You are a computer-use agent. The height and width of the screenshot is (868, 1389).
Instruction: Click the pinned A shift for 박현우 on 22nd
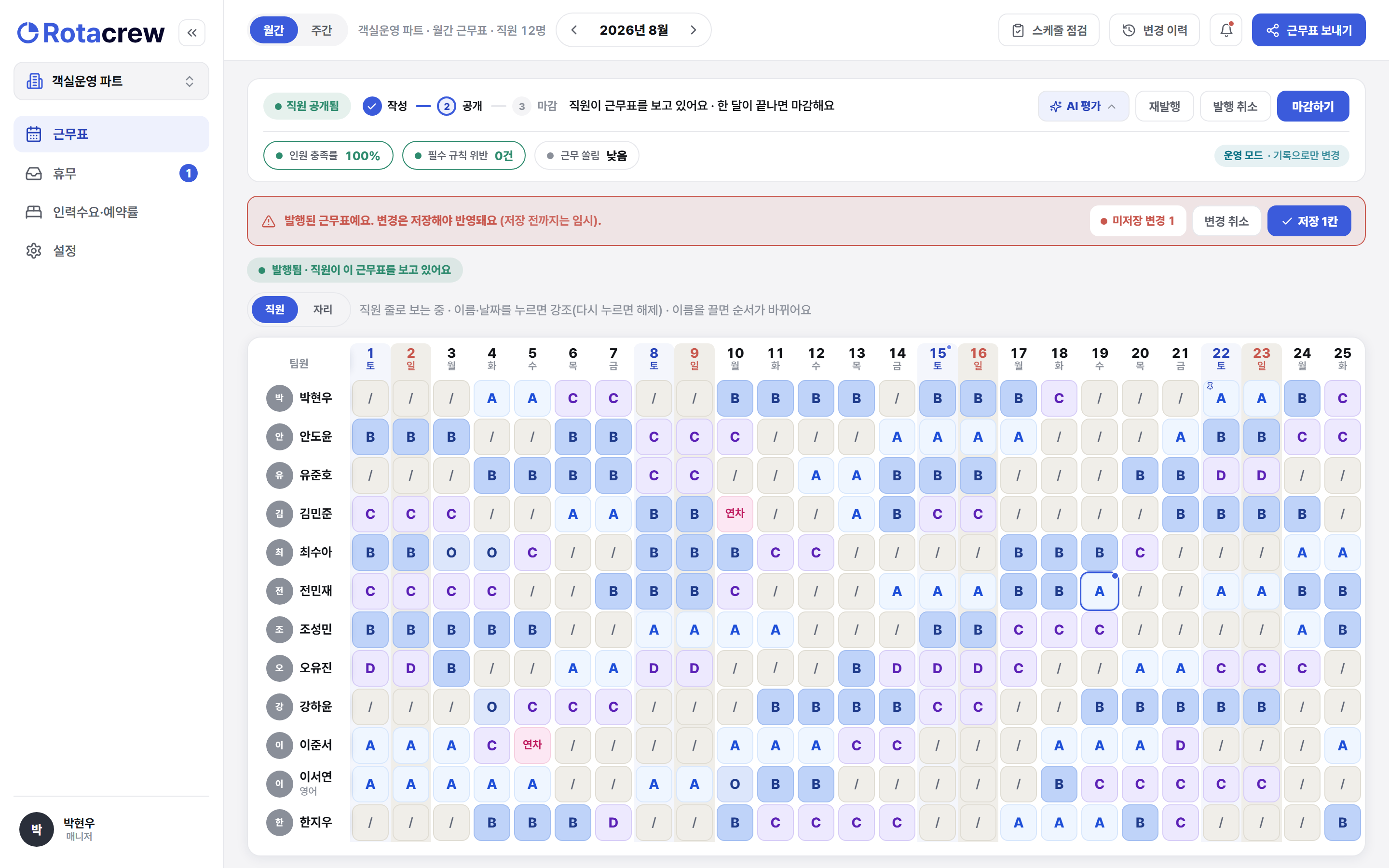point(1221,398)
